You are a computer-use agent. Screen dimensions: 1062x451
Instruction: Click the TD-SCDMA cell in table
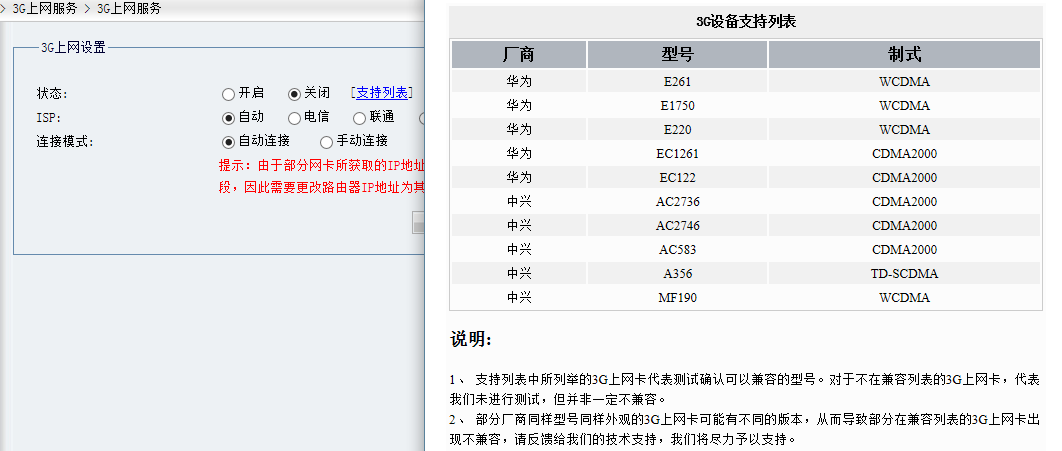pyautogui.click(x=904, y=273)
